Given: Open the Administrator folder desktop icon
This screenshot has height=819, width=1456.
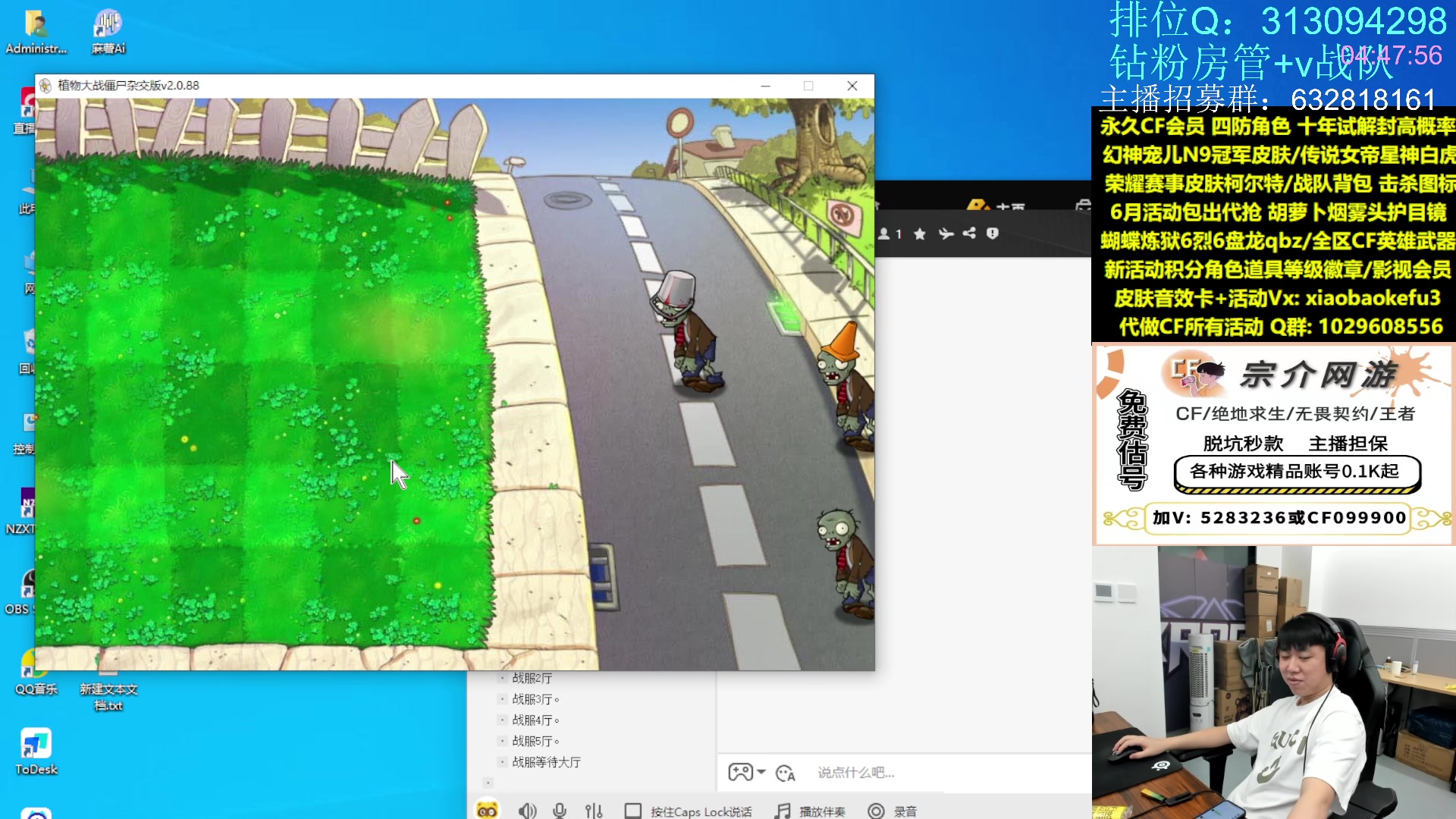Looking at the screenshot, I should (x=36, y=32).
